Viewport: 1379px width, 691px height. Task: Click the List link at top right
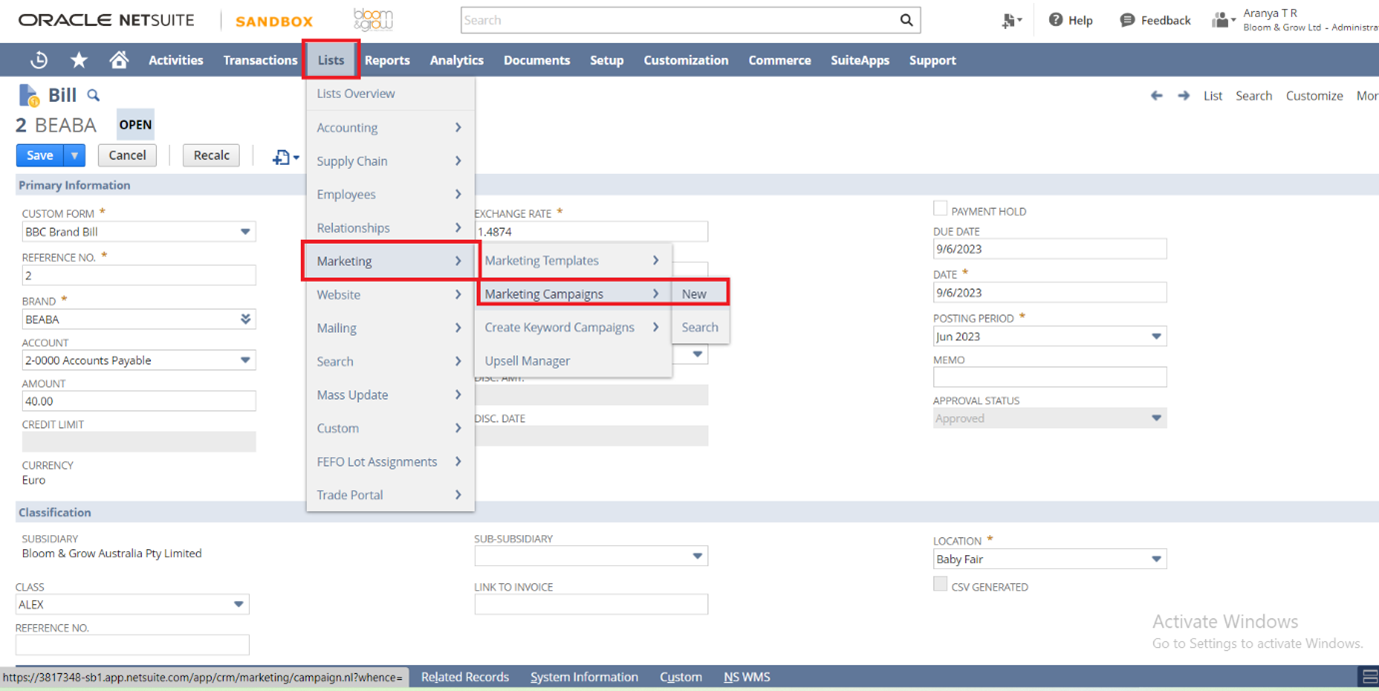[x=1213, y=96]
